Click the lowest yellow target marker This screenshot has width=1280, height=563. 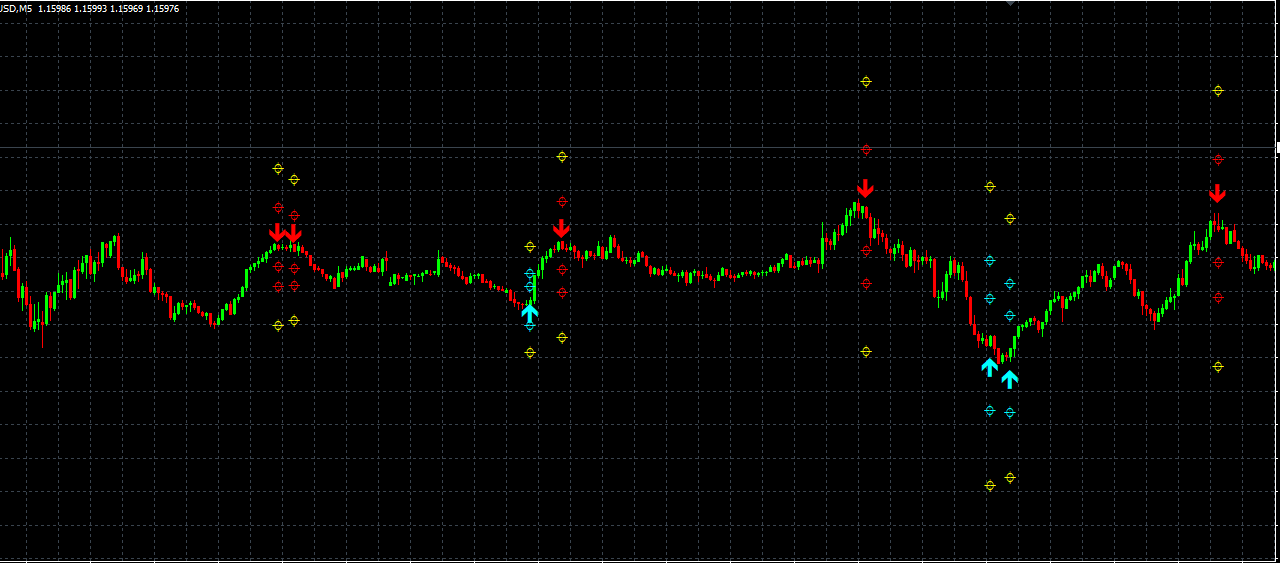pos(990,486)
